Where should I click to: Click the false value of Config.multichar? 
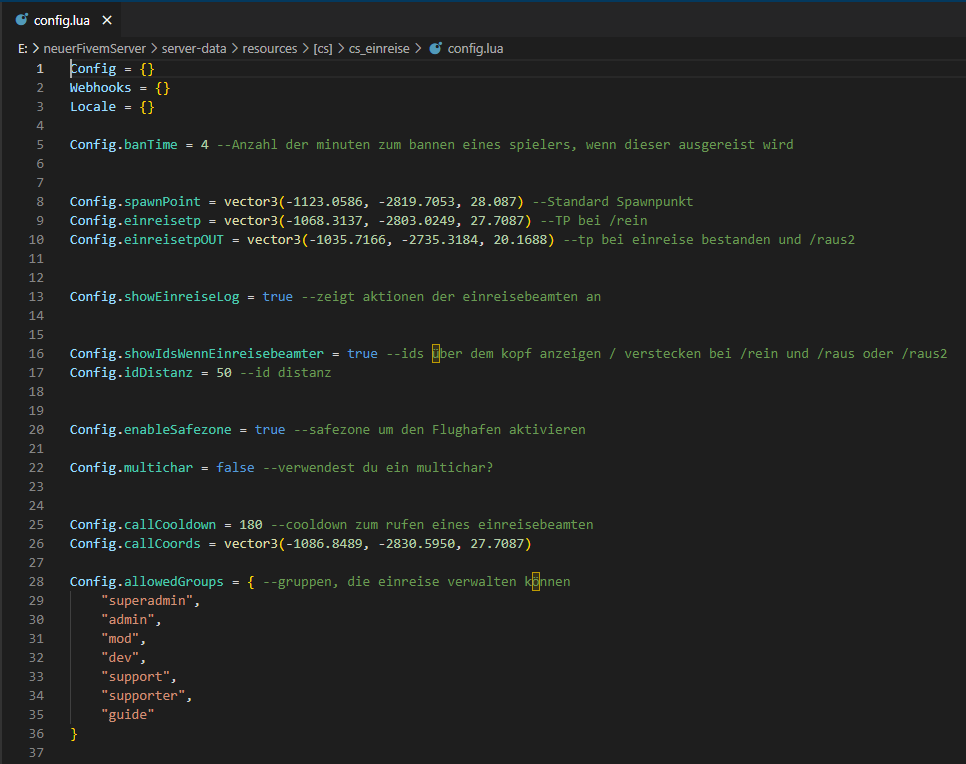pos(235,467)
